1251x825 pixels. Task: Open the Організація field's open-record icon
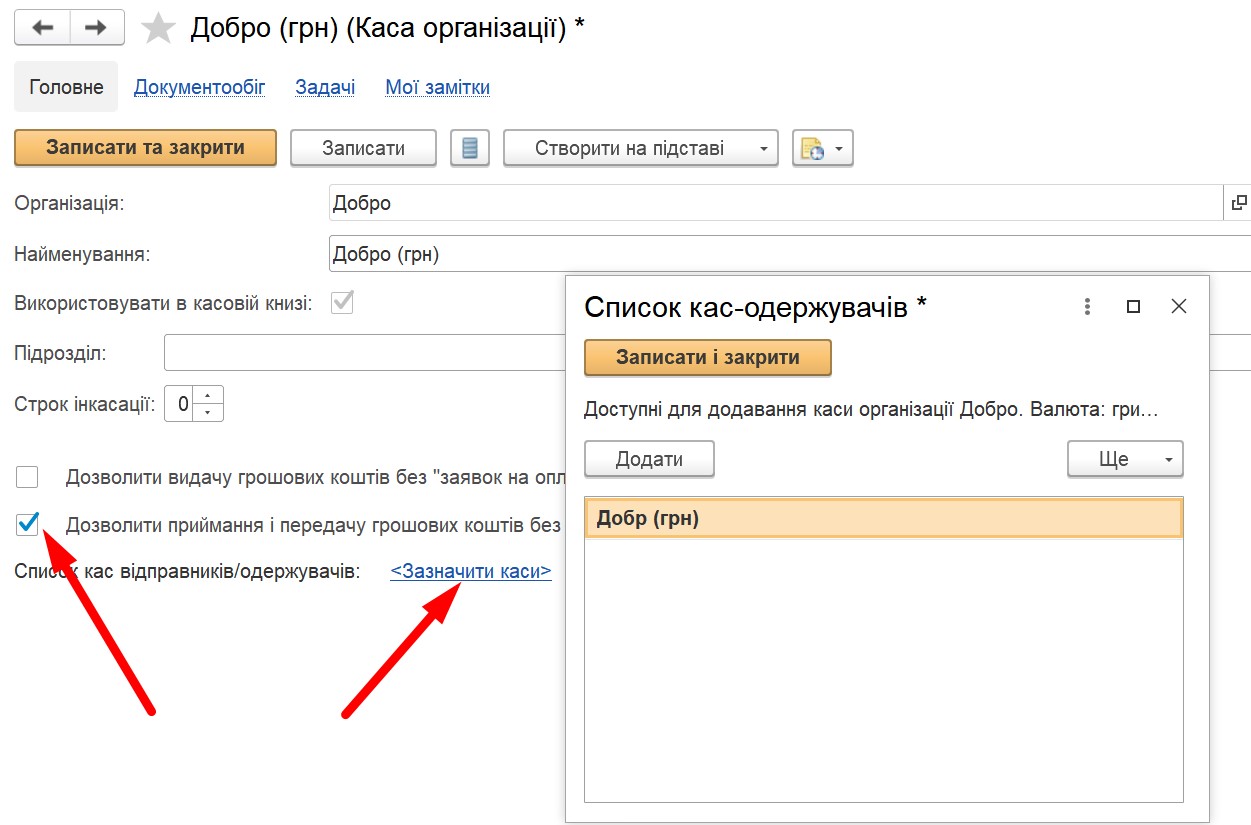1239,203
